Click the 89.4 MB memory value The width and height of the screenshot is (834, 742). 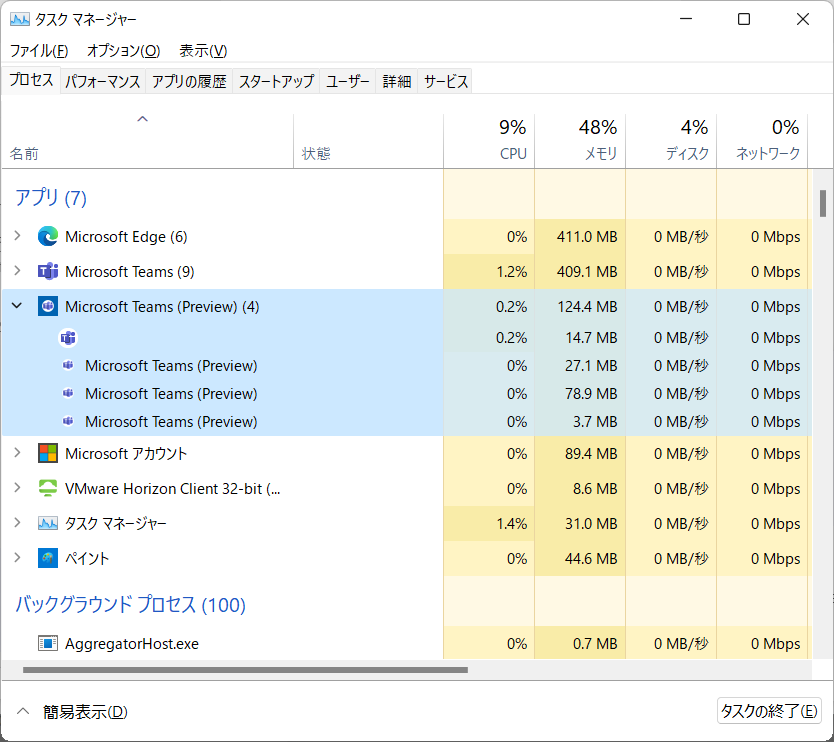click(x=591, y=454)
